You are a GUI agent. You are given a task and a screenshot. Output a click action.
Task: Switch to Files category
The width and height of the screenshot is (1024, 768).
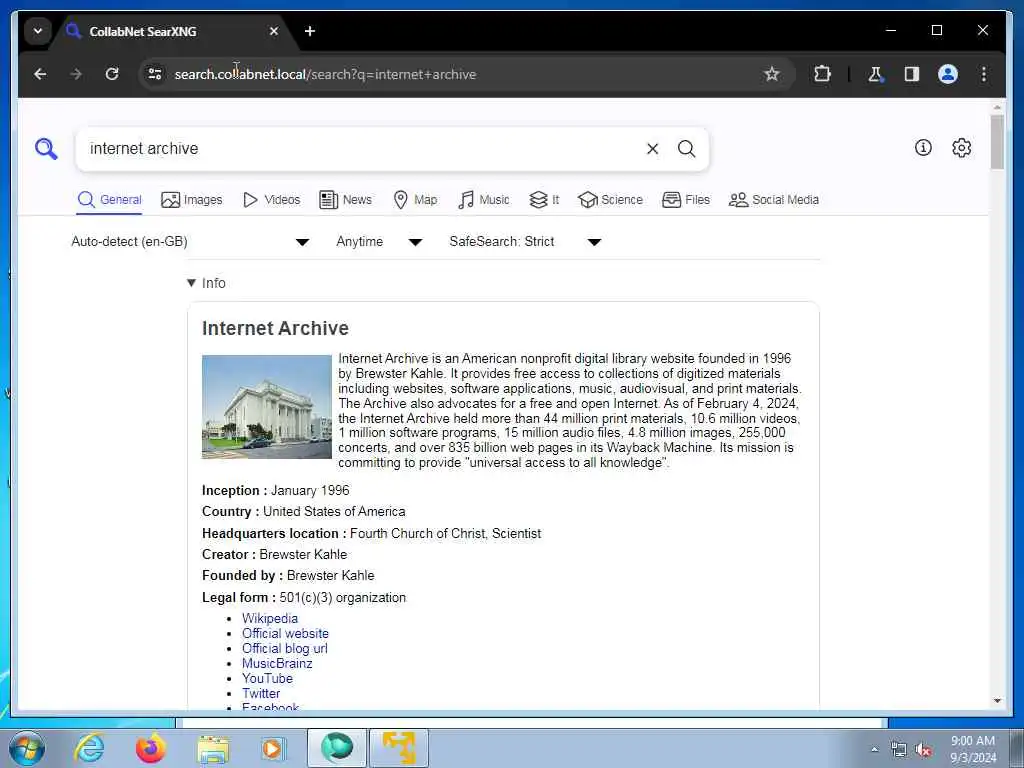pos(686,200)
